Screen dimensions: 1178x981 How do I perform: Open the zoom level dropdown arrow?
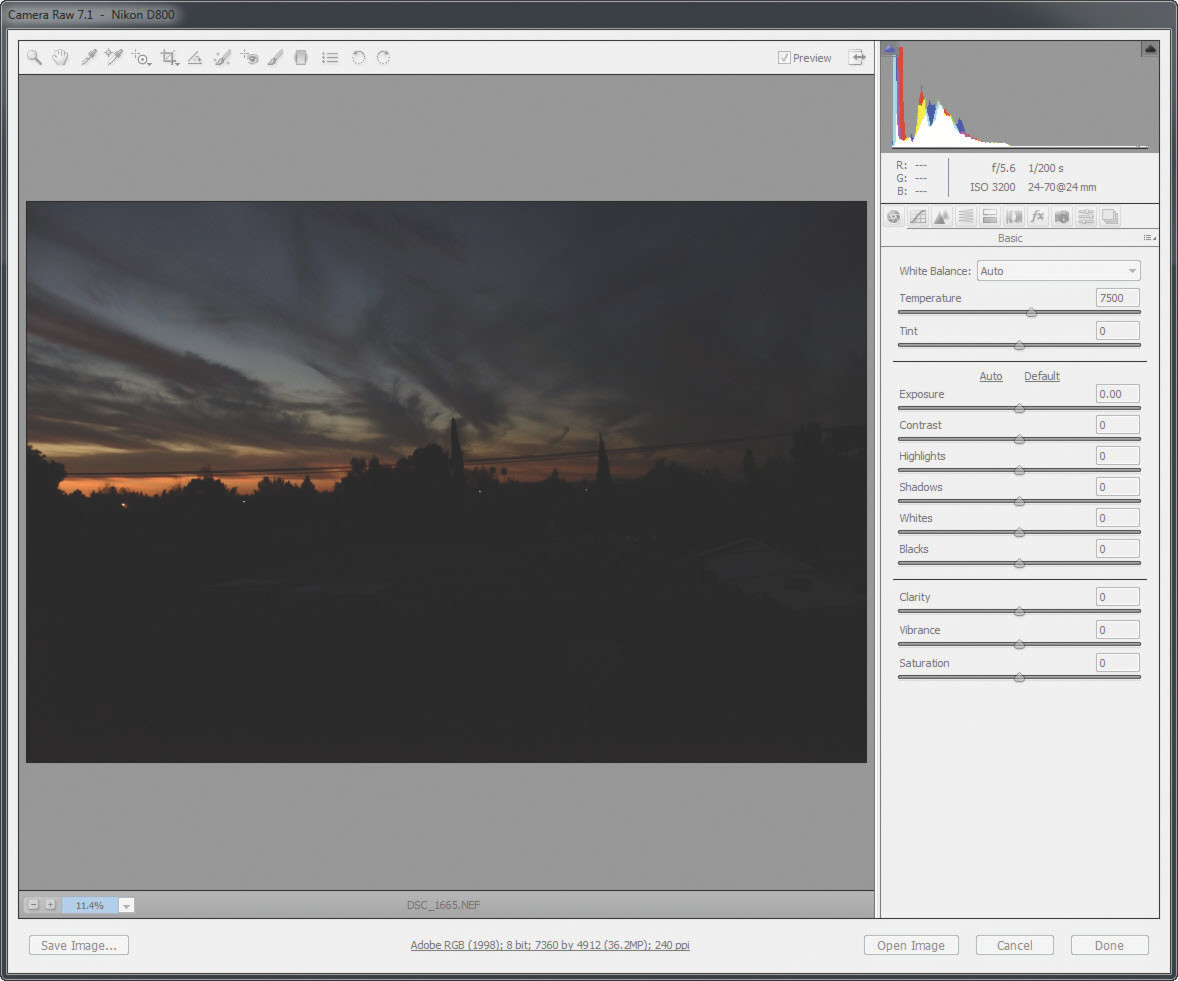tap(126, 905)
